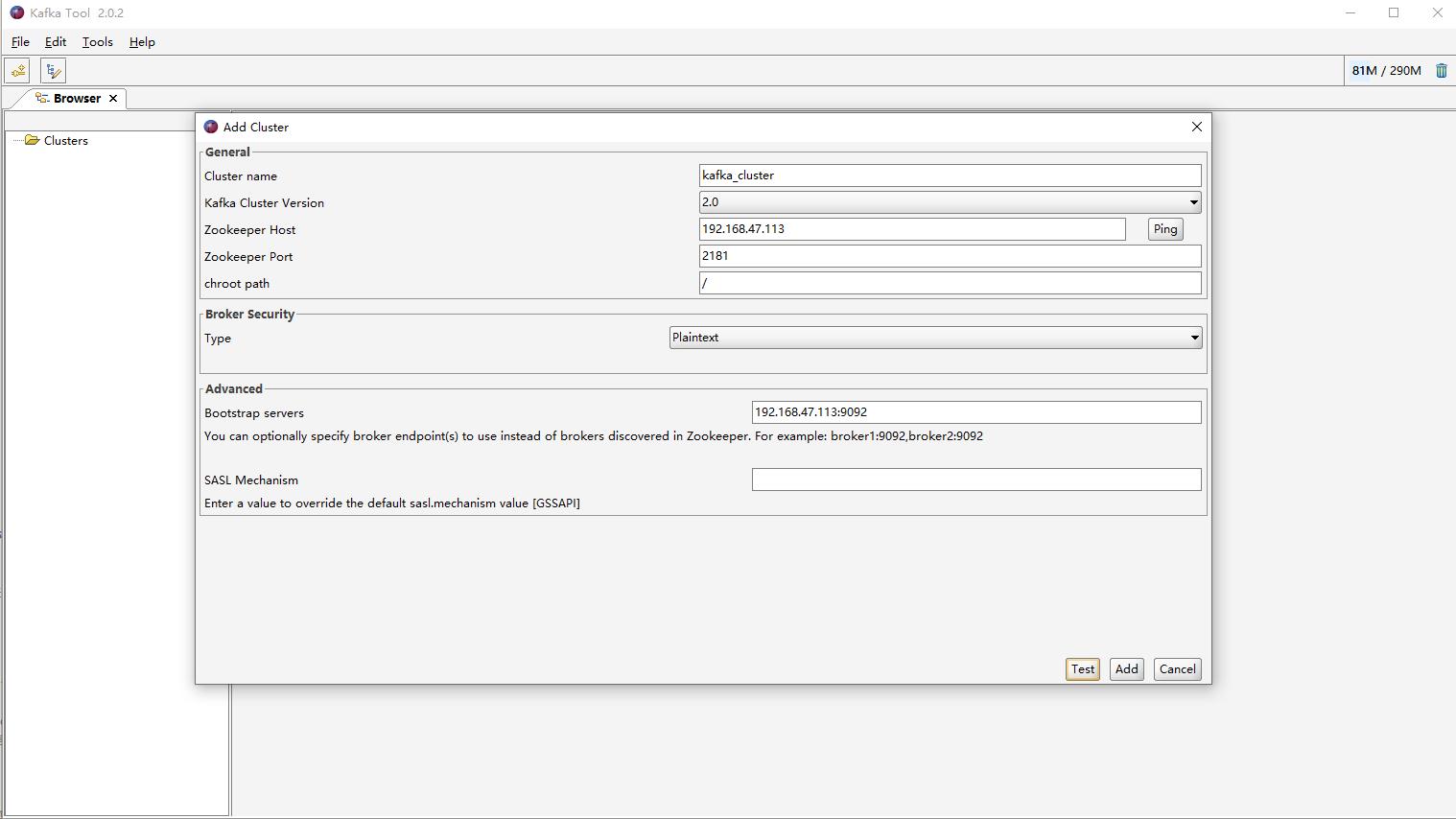This screenshot has height=819, width=1456.
Task: Open the Tools menu
Action: [x=97, y=42]
